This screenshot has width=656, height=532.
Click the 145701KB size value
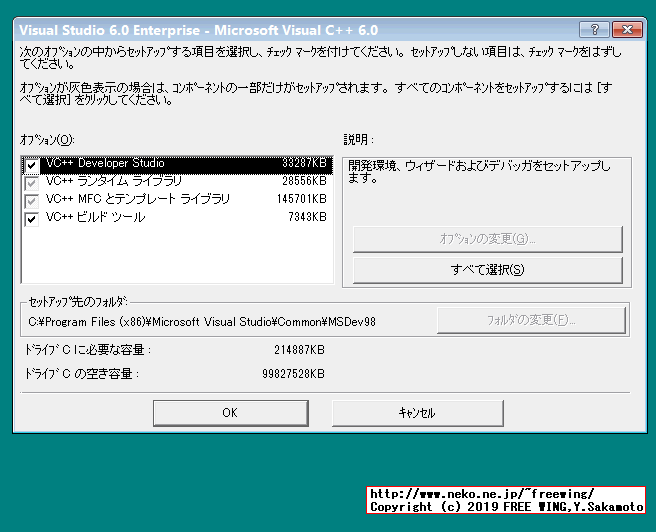pos(301,199)
